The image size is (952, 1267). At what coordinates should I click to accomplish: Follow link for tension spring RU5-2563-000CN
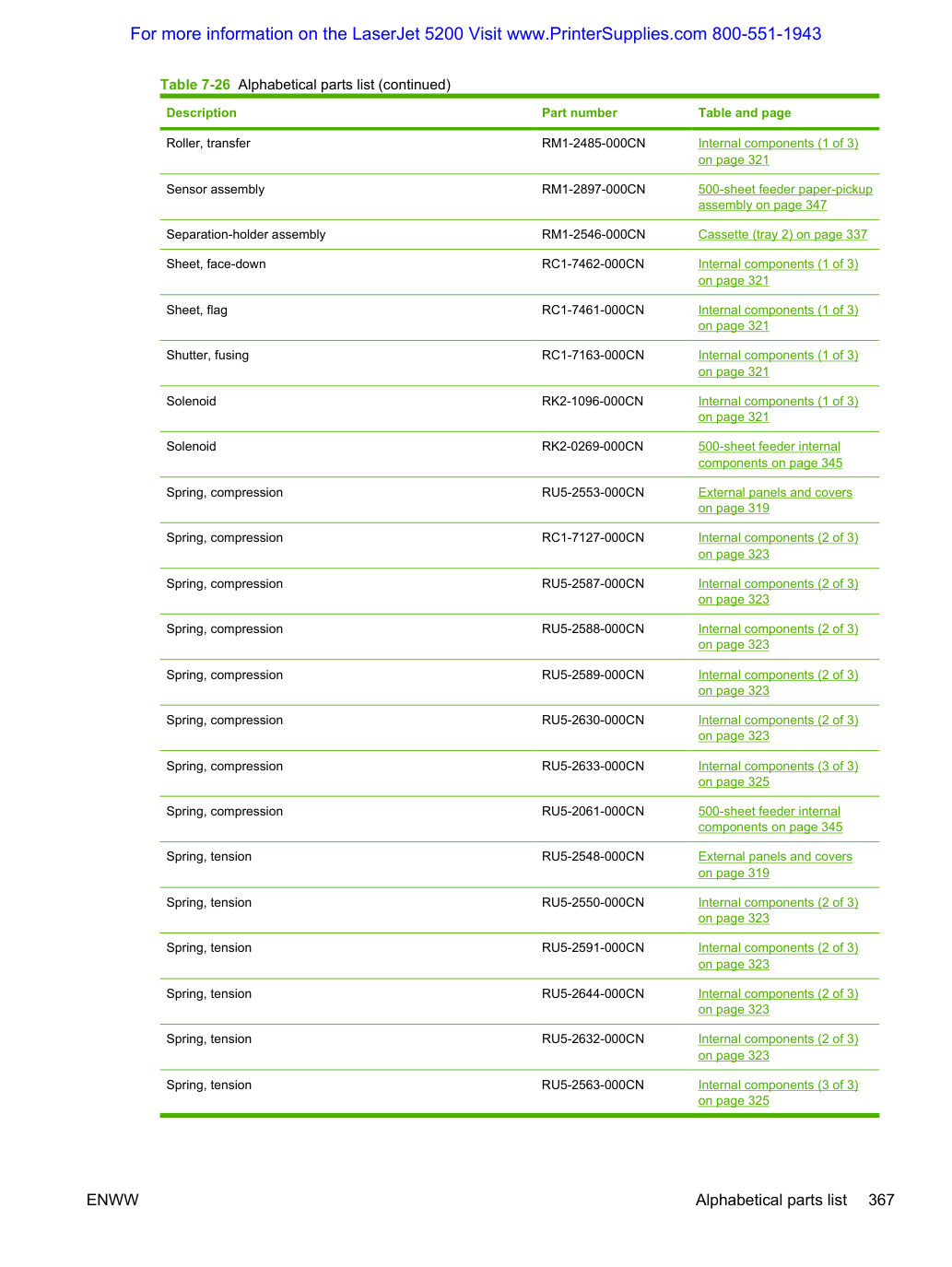coord(778,1093)
